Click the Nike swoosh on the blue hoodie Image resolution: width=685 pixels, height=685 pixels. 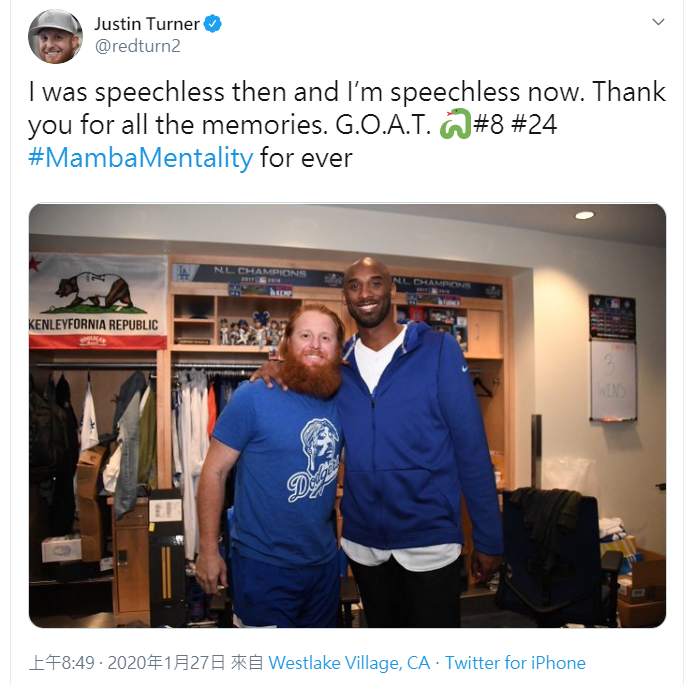464,368
